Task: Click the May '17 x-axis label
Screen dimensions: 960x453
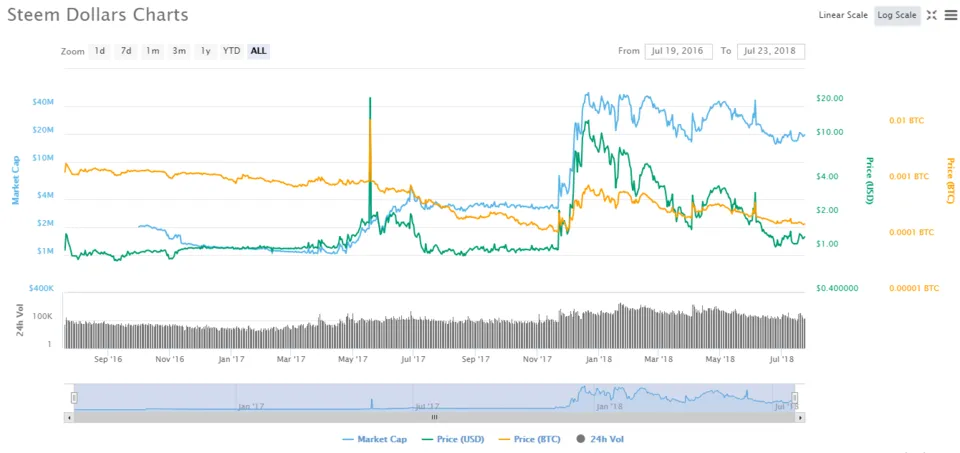Action: point(353,359)
